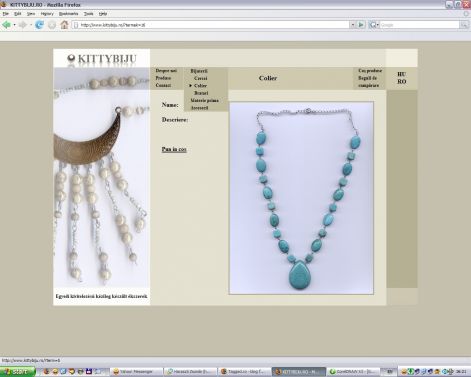Open the Cos produse cart link

[x=370, y=71]
